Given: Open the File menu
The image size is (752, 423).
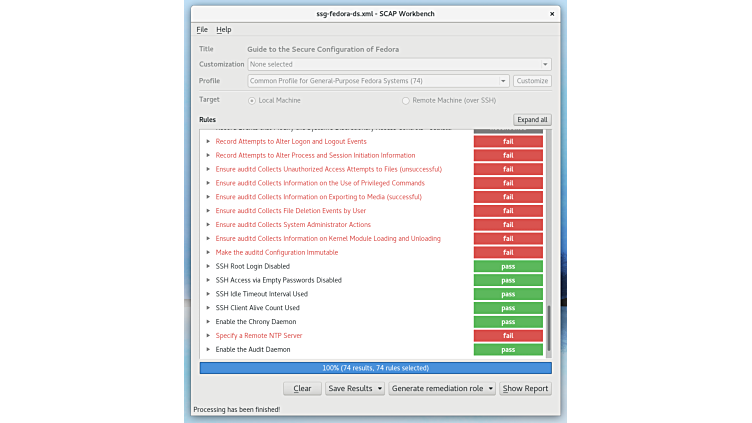Looking at the screenshot, I should [x=202, y=30].
